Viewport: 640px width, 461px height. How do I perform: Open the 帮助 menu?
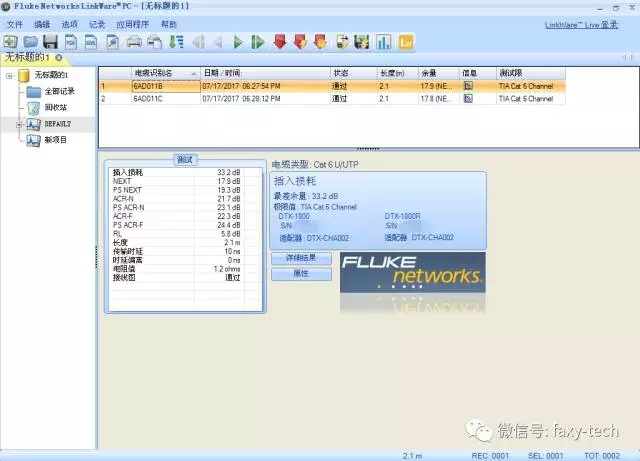click(x=169, y=24)
